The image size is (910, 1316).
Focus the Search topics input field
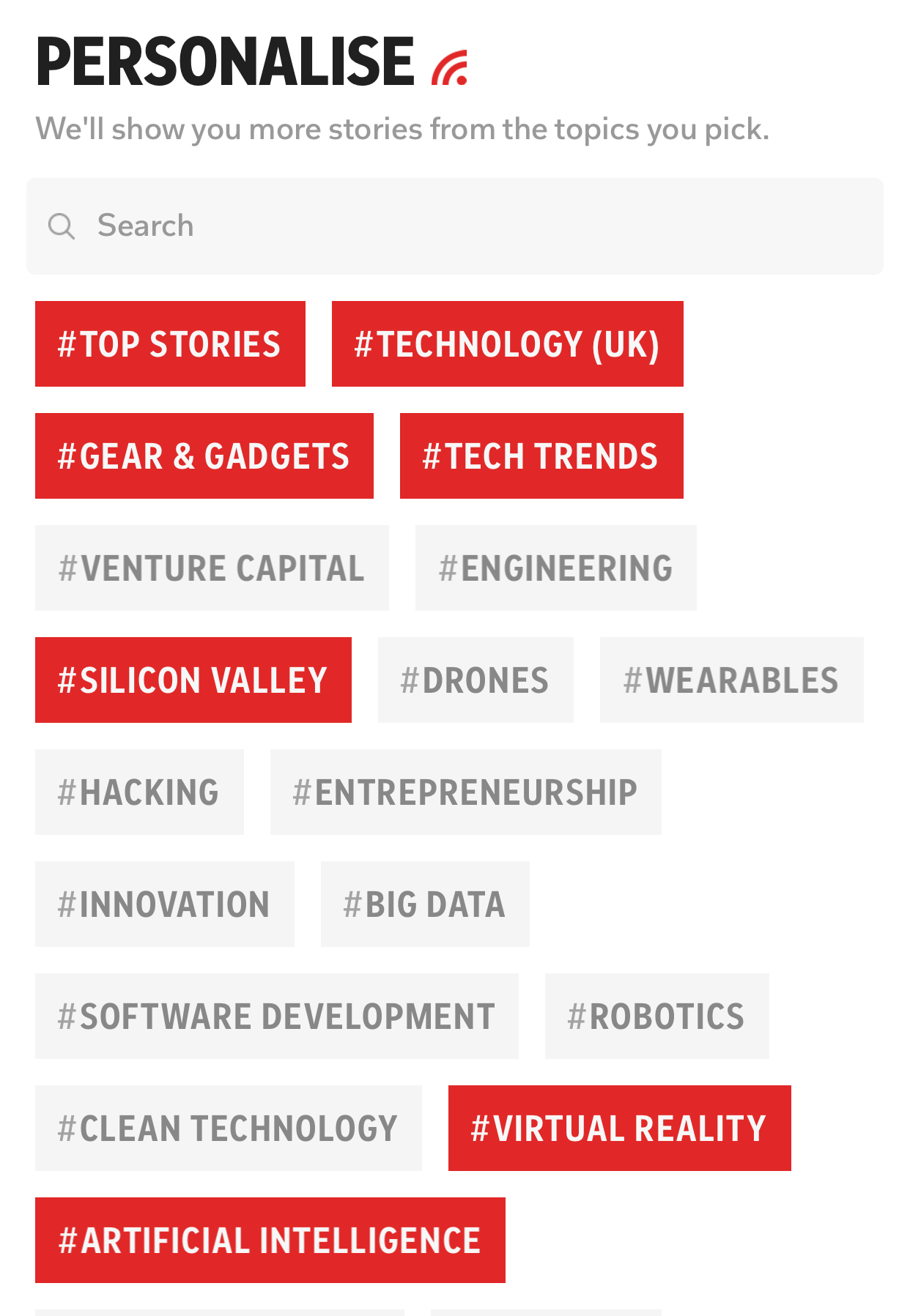[455, 226]
